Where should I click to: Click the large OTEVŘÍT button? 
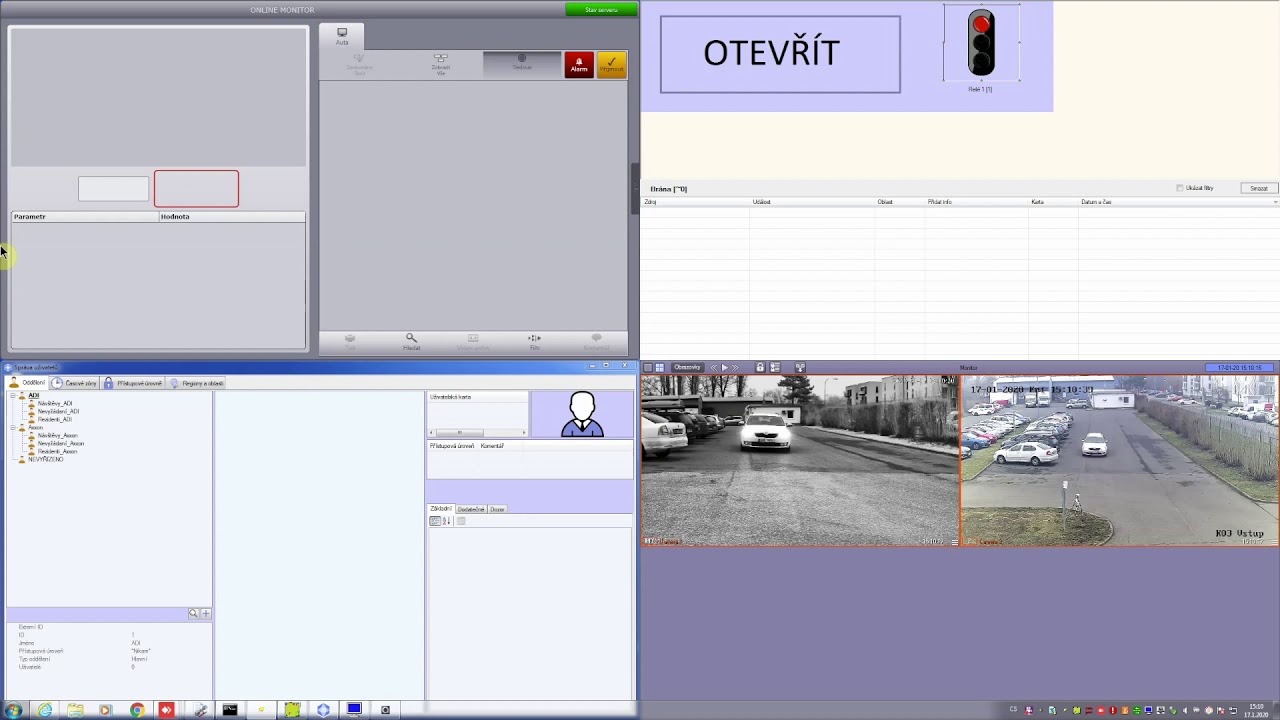coord(780,55)
